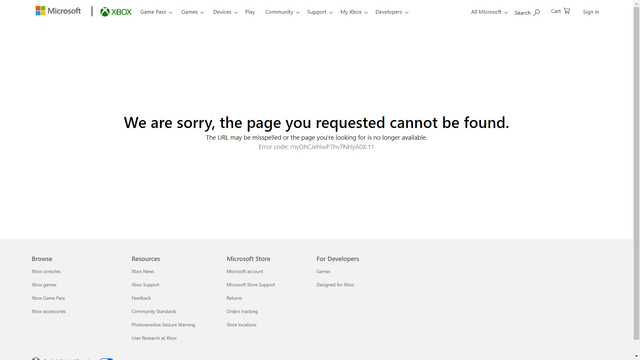The image size is (640, 360).
Task: Click the error code text line
Action: [316, 147]
